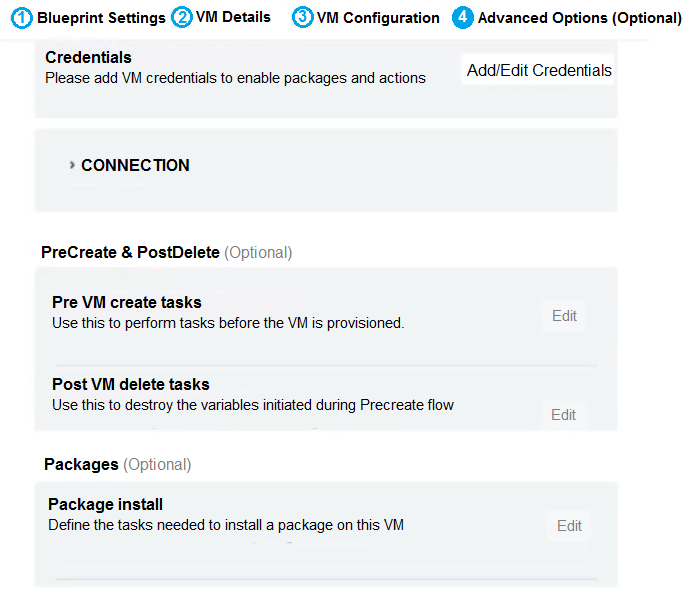Viewport: 687px width, 589px height.
Task: Click the Packages (Optional) section title
Action: (x=117, y=464)
